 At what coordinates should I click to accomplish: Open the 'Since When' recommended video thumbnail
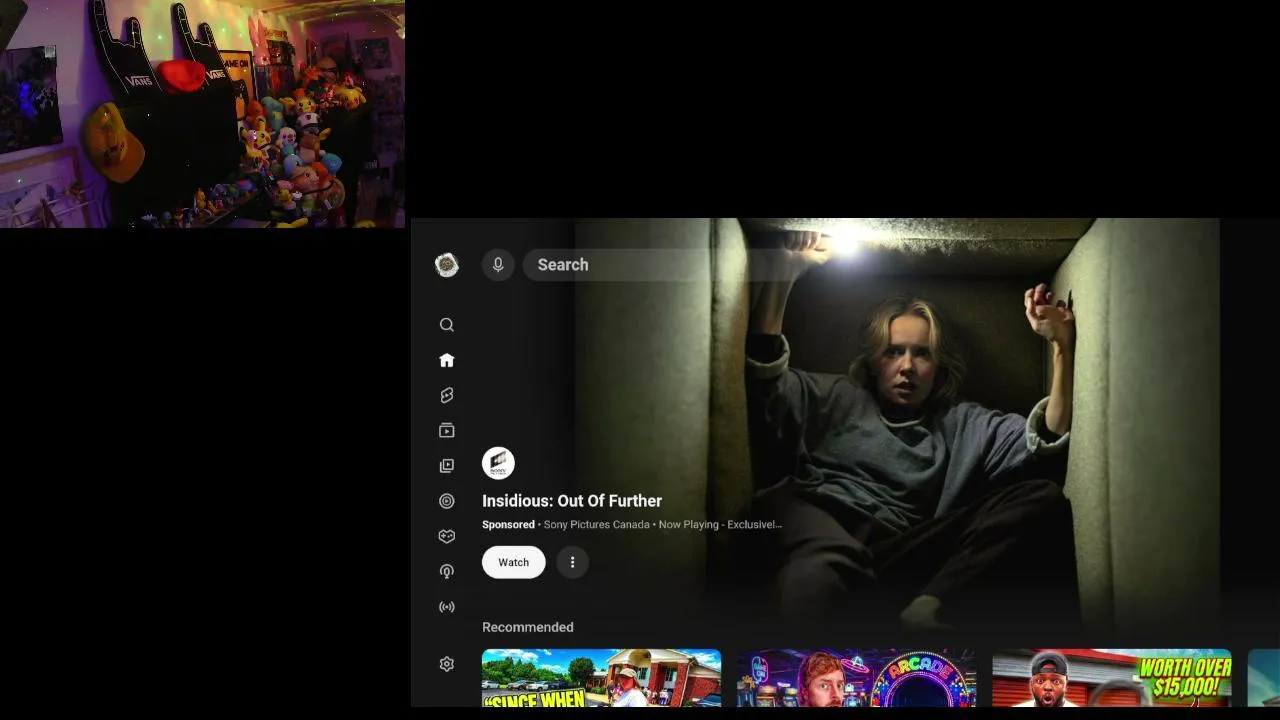(x=601, y=678)
